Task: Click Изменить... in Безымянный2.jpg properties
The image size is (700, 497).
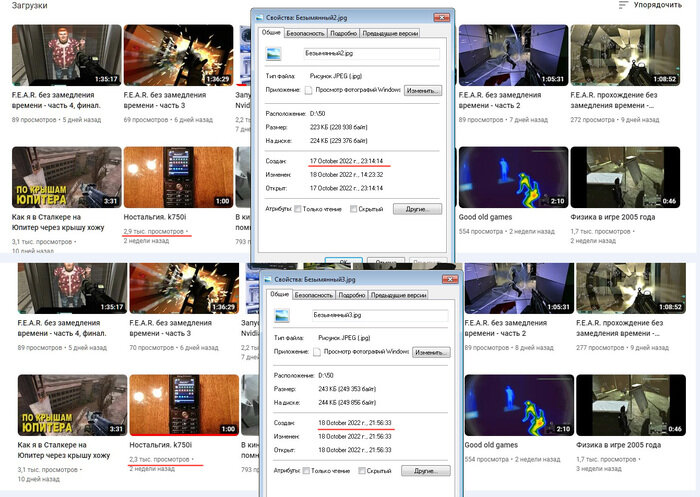Action: [x=423, y=91]
